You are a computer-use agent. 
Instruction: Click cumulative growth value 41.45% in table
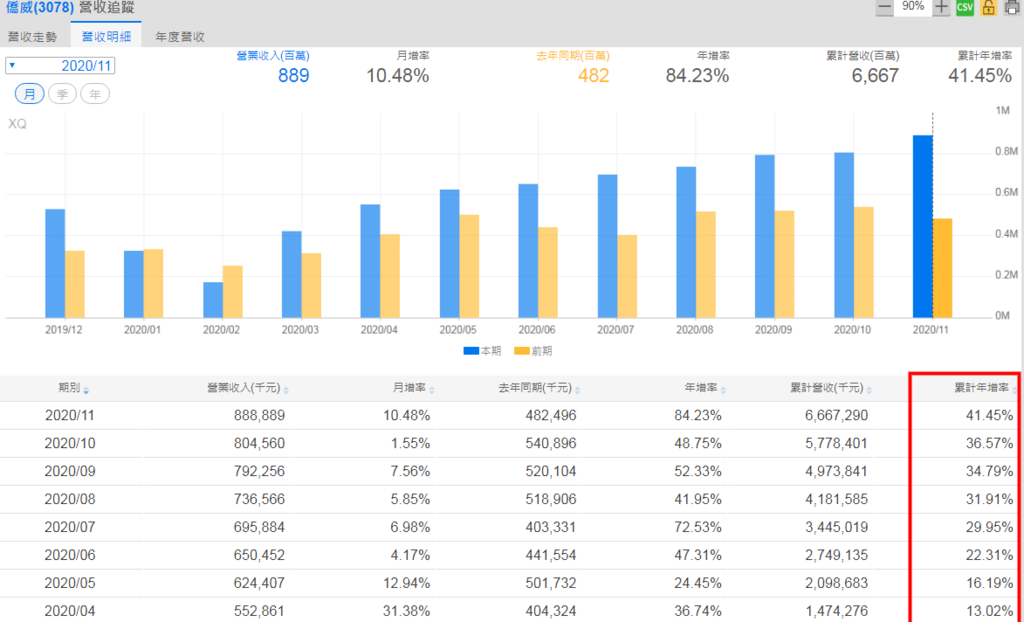[989, 416]
